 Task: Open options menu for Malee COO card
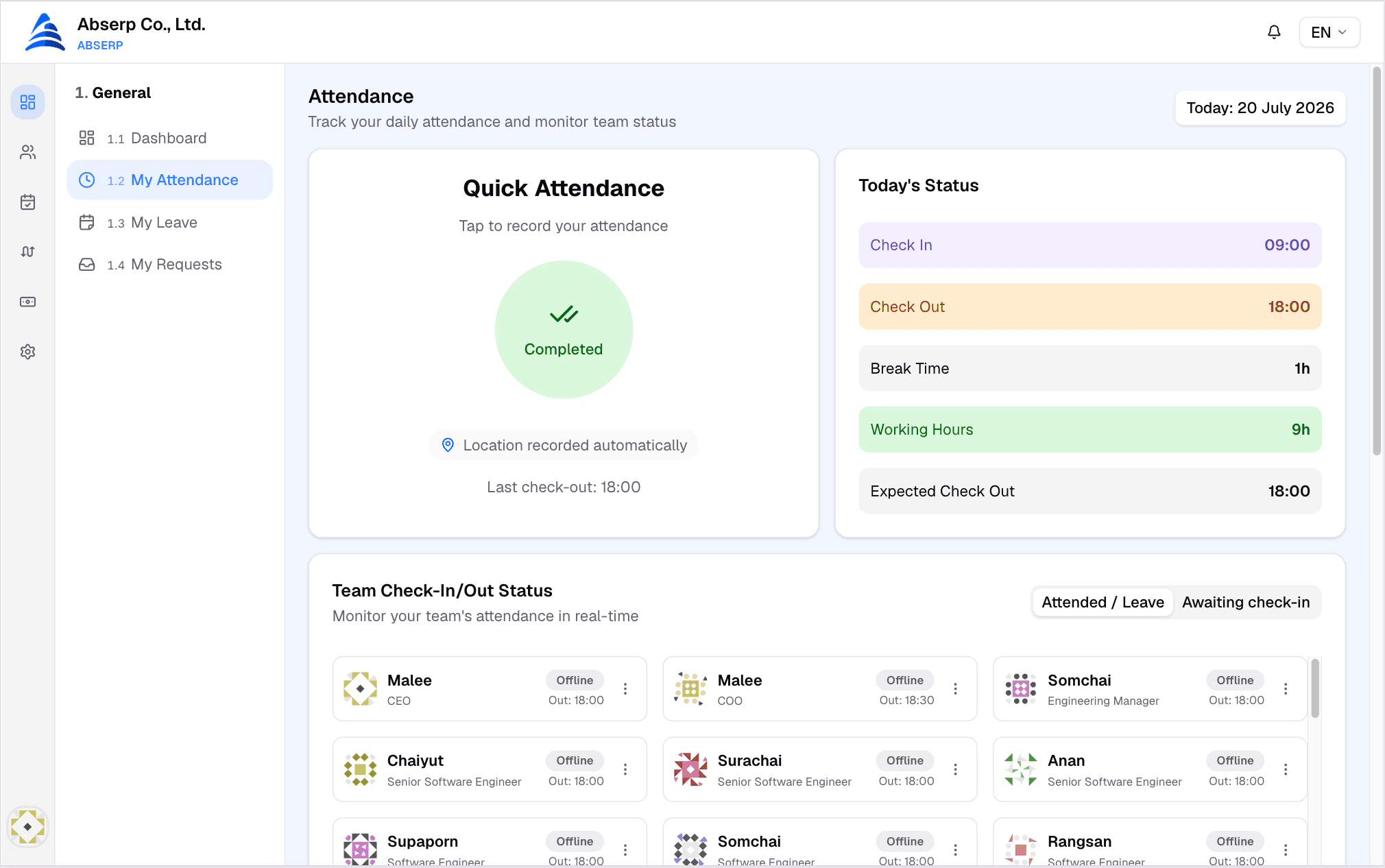(x=955, y=688)
